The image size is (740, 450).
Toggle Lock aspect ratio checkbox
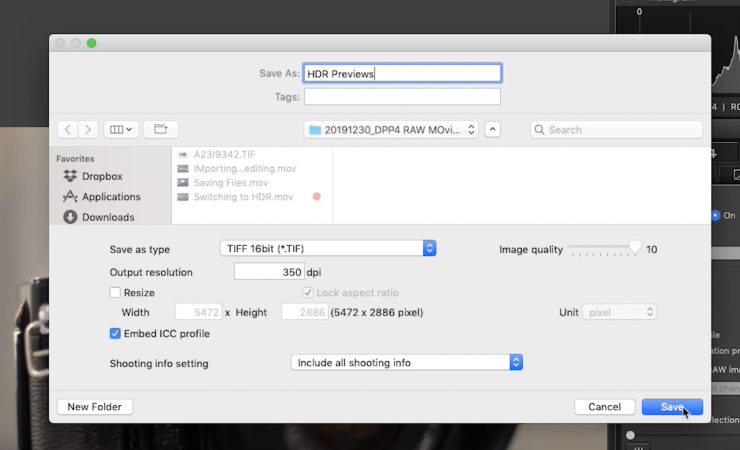(308, 293)
